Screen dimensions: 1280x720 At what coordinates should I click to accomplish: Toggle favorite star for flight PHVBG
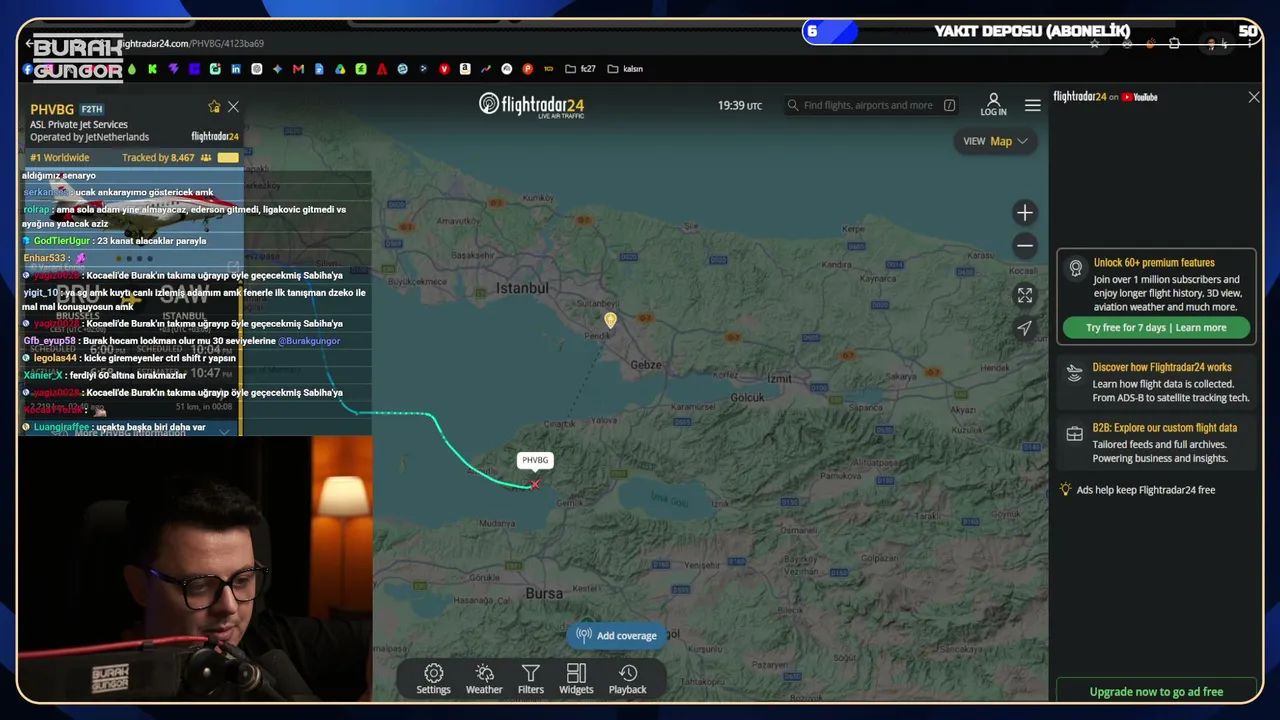point(214,107)
